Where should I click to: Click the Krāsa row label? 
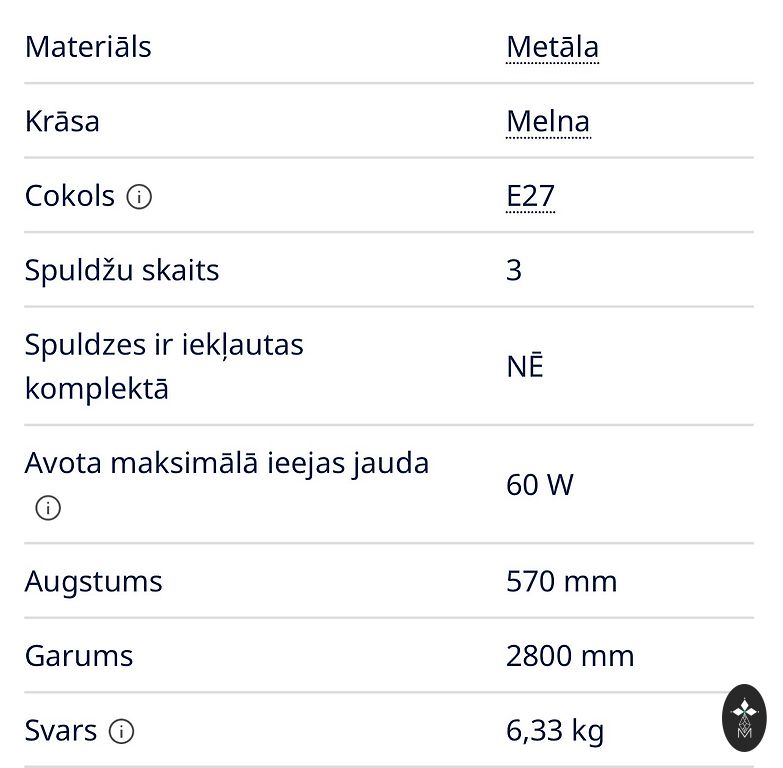(x=62, y=122)
